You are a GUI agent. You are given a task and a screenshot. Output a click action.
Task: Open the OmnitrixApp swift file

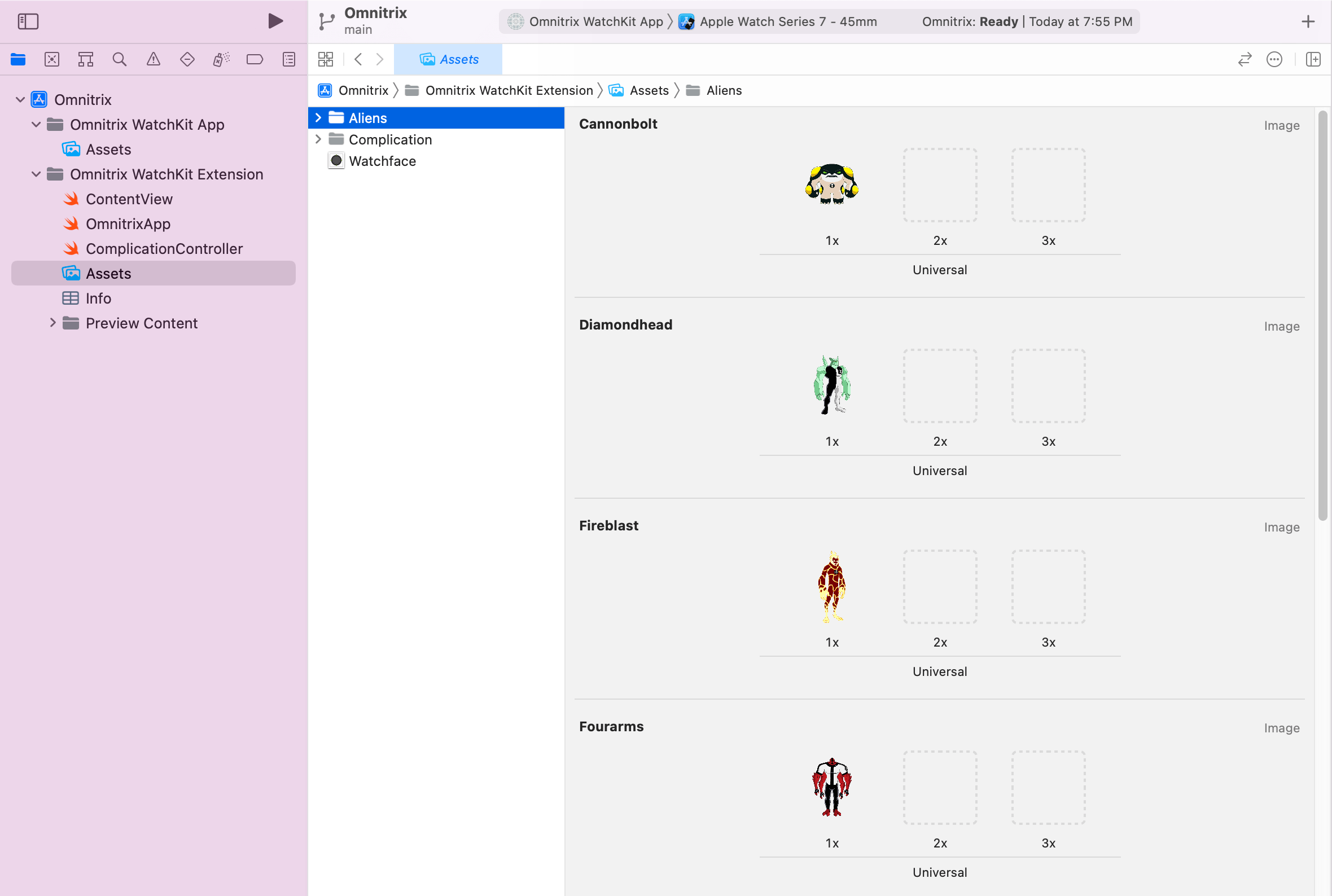coord(128,224)
